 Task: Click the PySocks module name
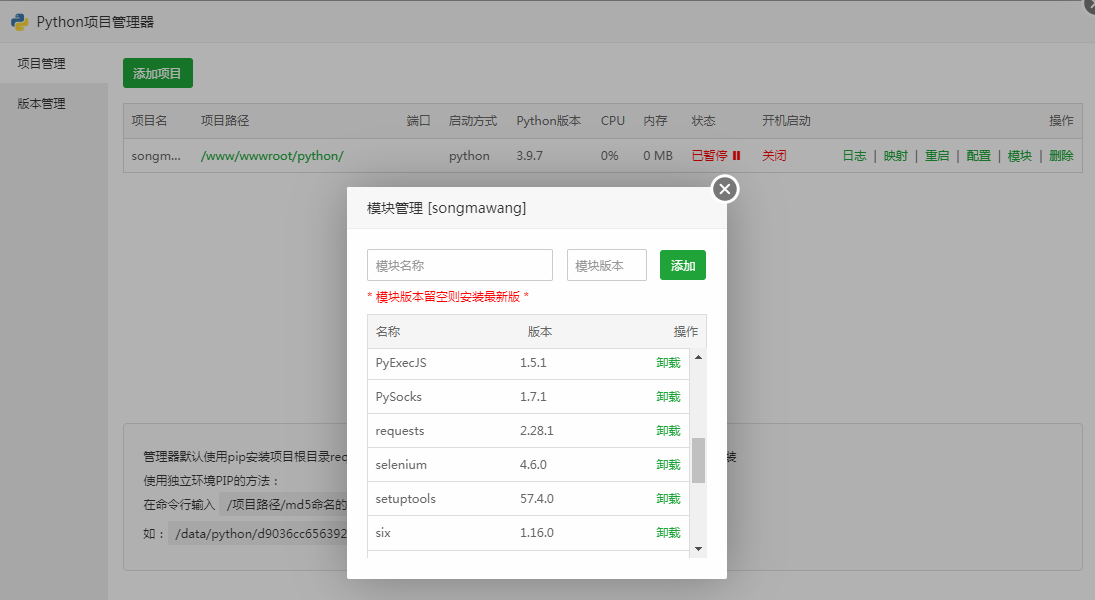(x=399, y=397)
